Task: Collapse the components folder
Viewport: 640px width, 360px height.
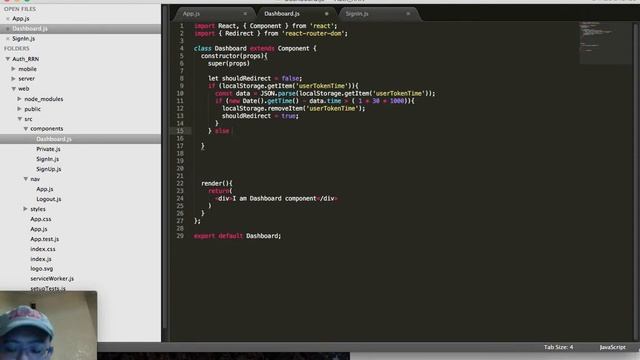Action: 25,129
